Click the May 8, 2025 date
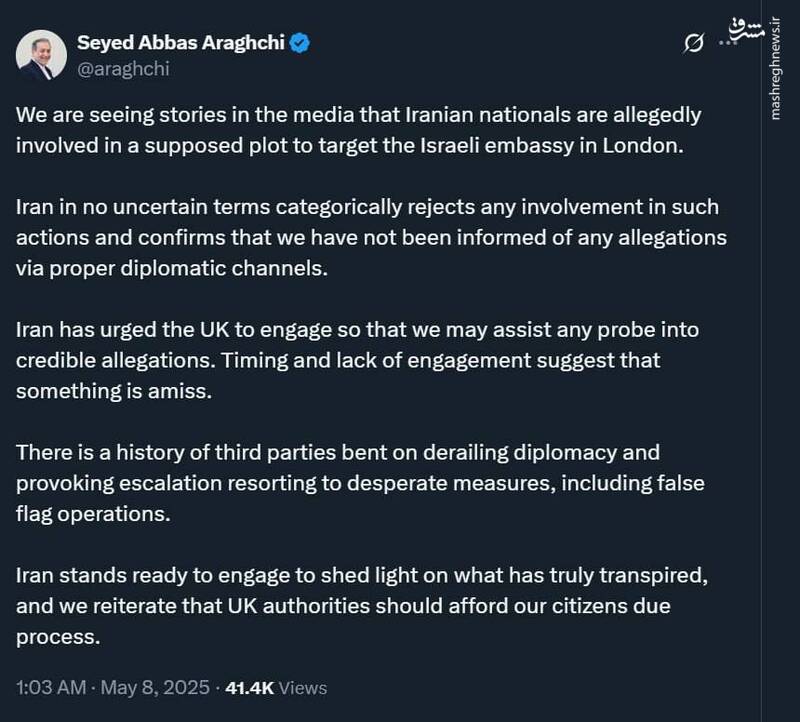Screen dimensions: 800x722 [159, 688]
